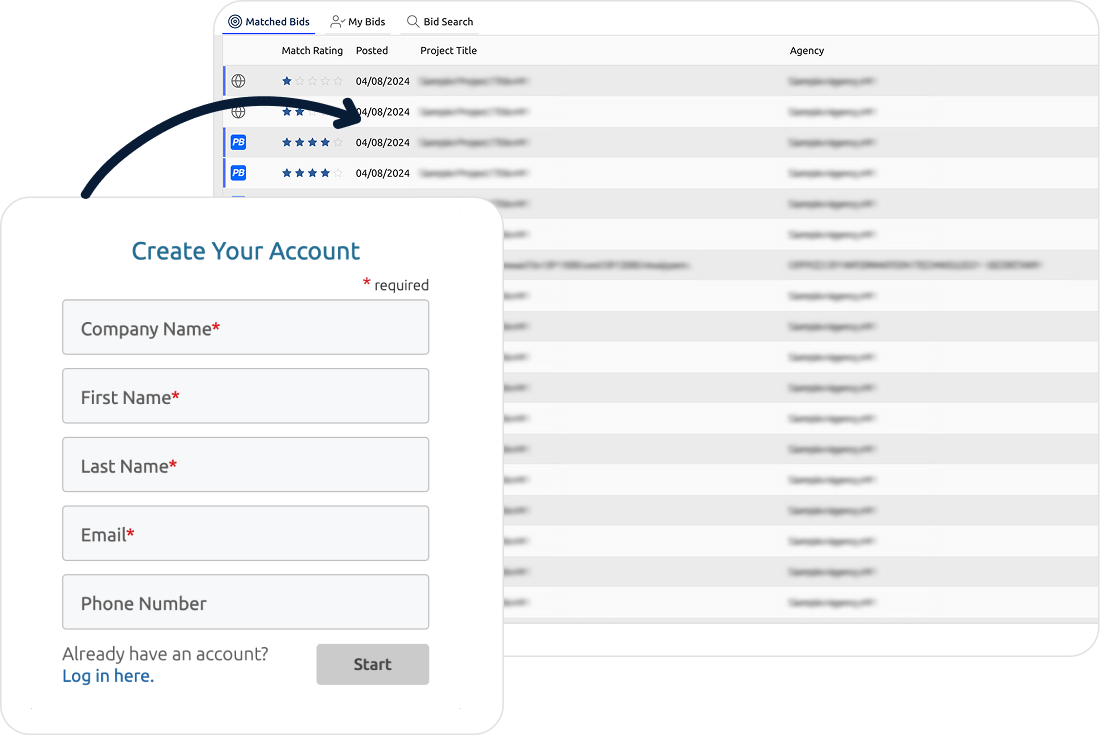This screenshot has width=1100, height=735.
Task: Focus the First Name input field
Action: [246, 396]
